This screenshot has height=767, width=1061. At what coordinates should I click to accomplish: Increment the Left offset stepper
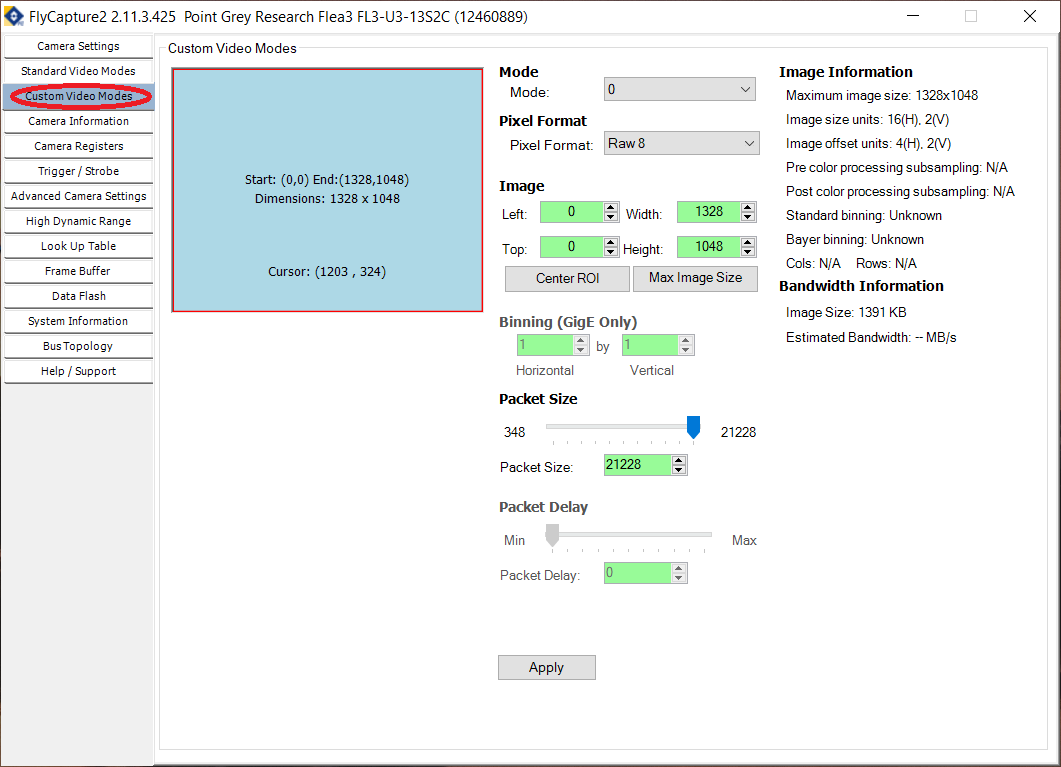pos(610,206)
